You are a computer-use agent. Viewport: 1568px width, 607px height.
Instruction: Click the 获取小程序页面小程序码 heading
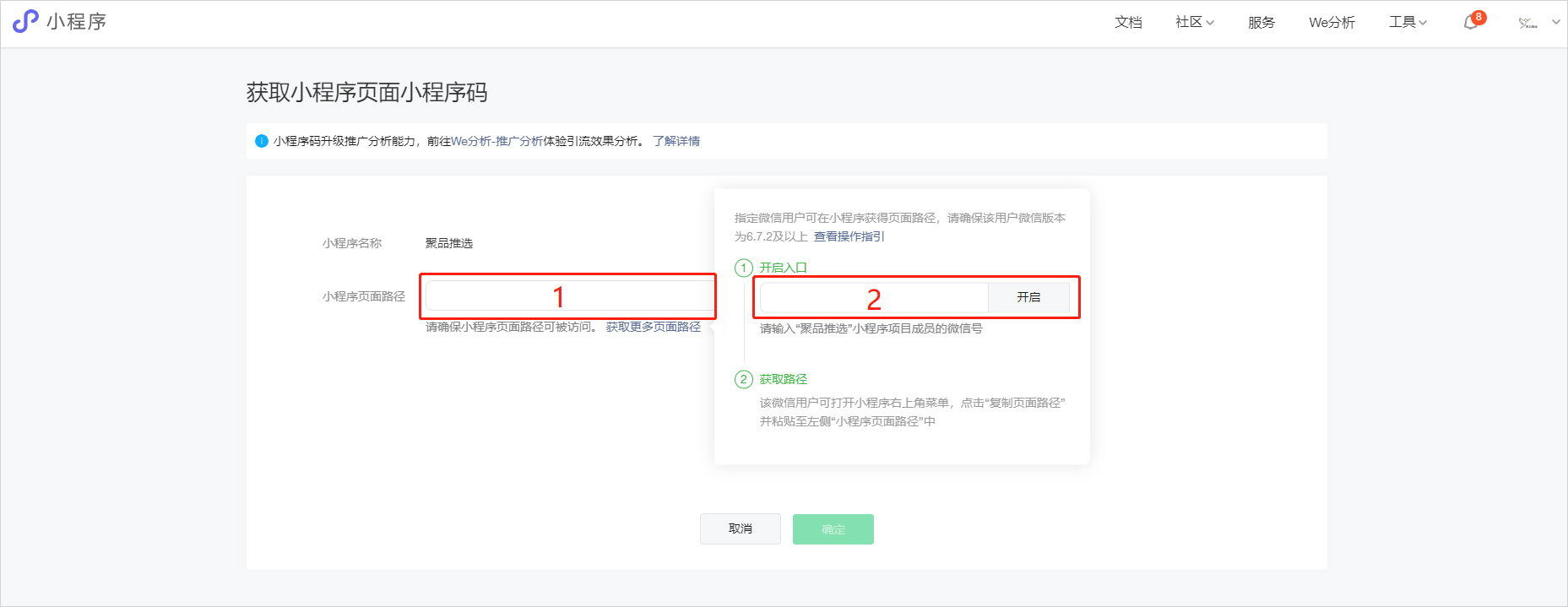pyautogui.click(x=367, y=92)
